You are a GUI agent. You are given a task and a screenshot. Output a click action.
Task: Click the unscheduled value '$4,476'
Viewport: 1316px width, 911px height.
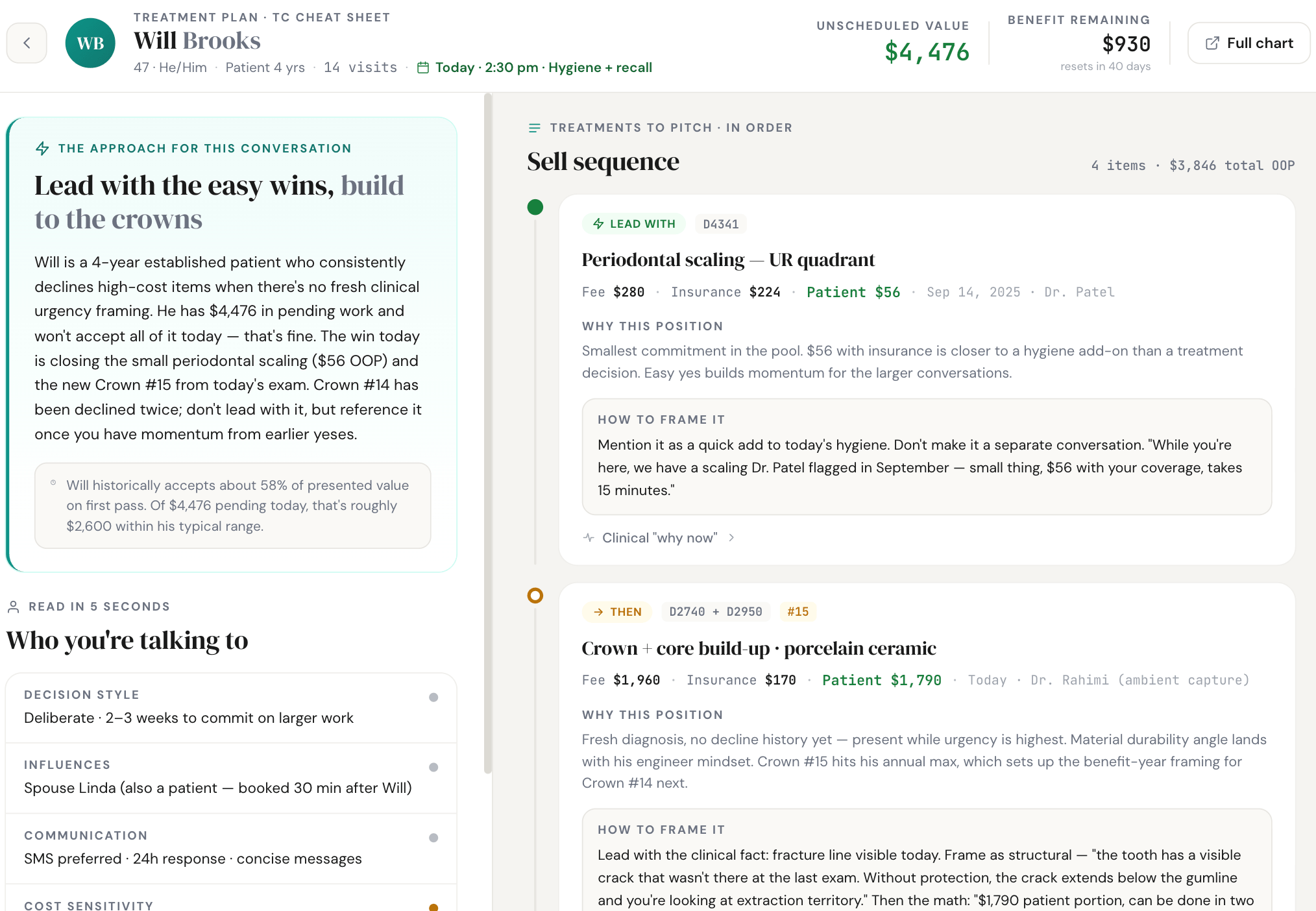click(927, 52)
